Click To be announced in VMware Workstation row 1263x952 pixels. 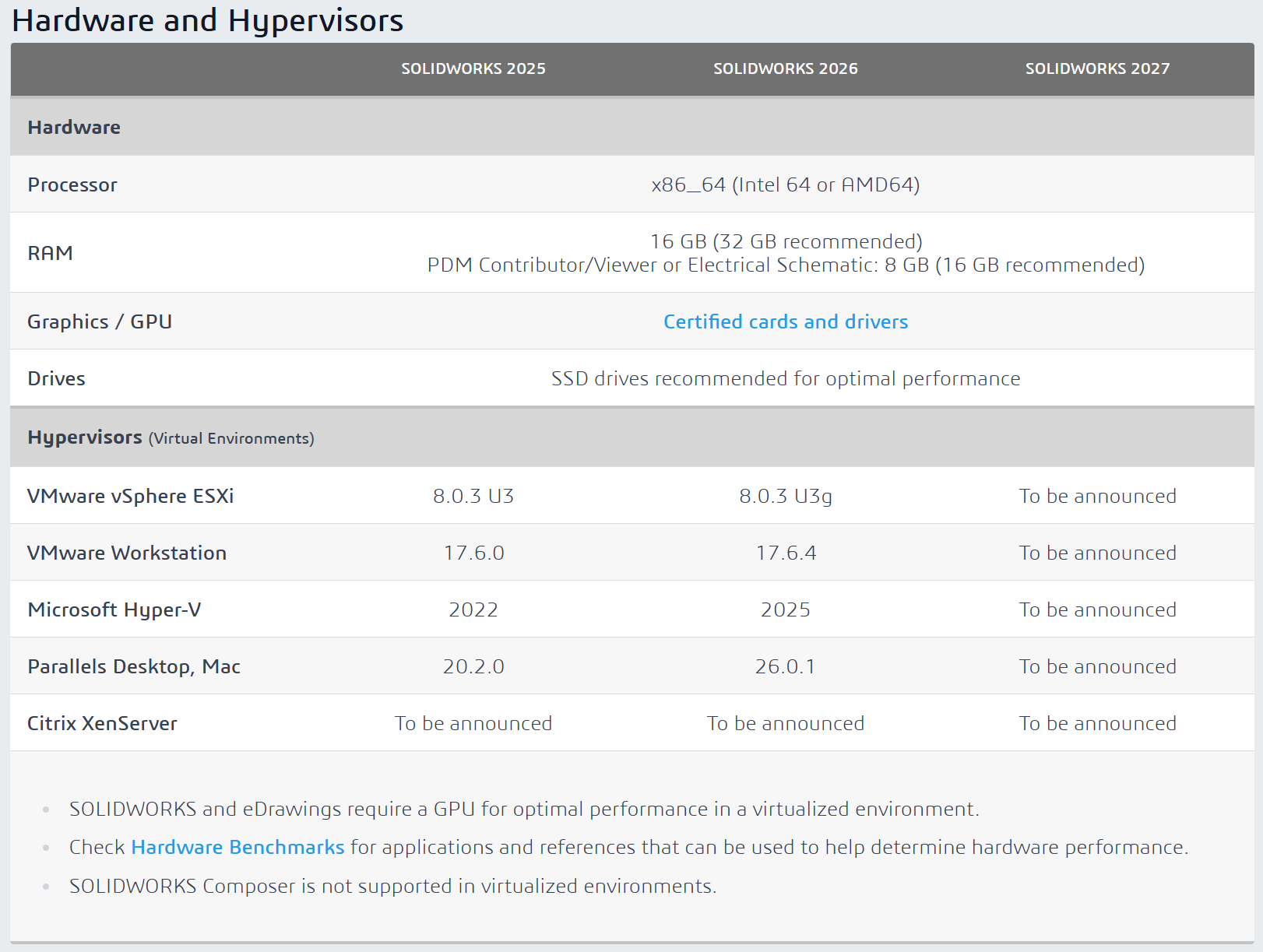coord(1097,553)
